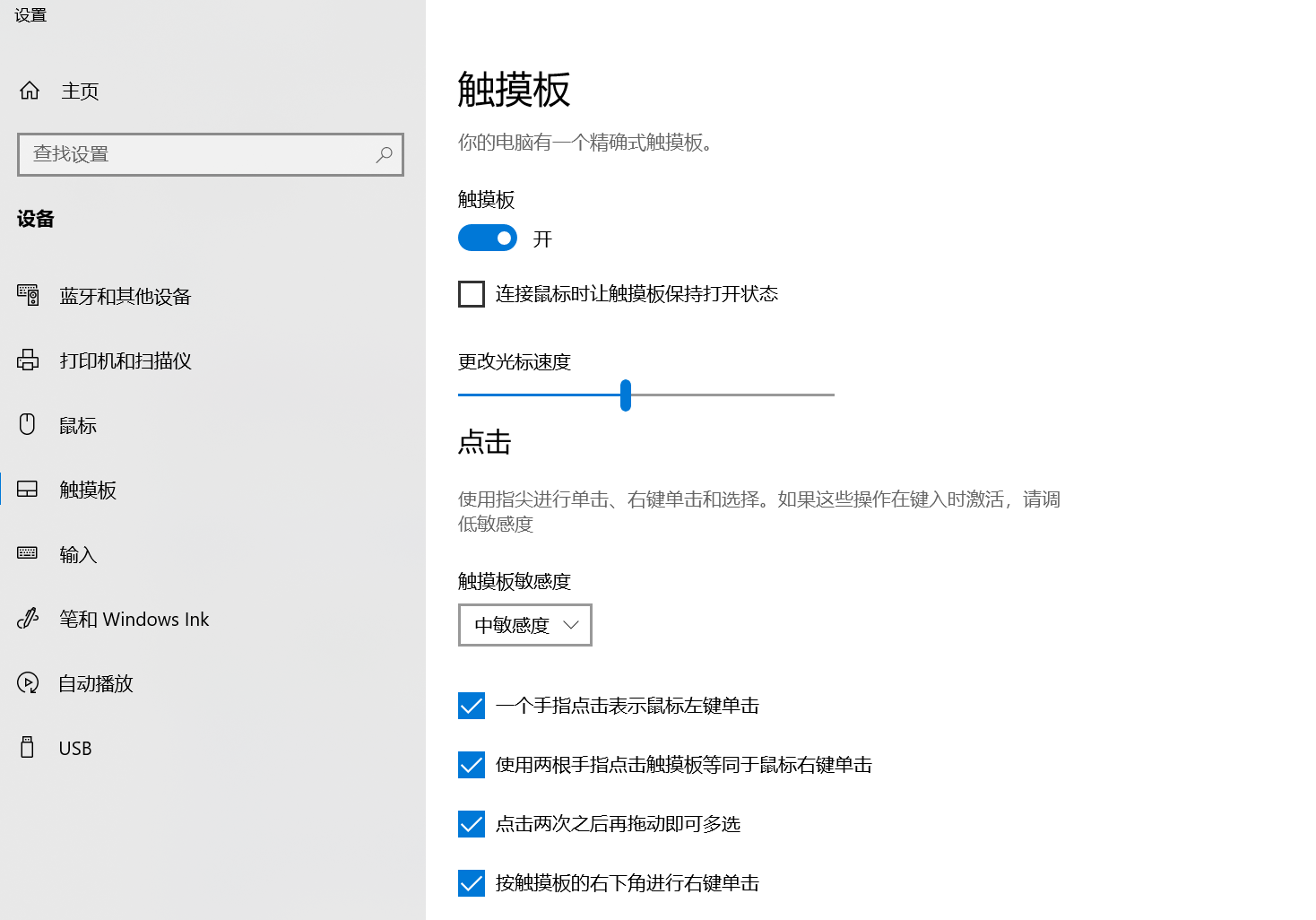Select 触摸板 in the sidebar menu
The image size is (1316, 920).
tap(88, 490)
